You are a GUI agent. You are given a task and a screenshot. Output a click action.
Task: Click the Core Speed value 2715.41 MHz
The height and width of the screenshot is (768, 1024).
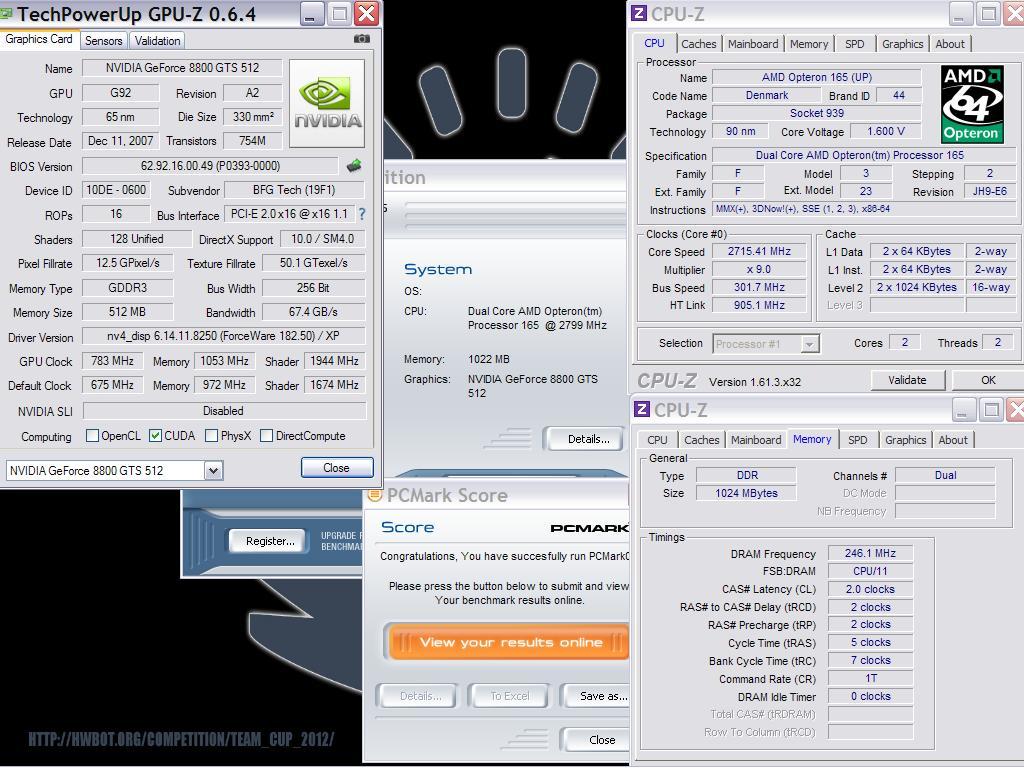[759, 251]
